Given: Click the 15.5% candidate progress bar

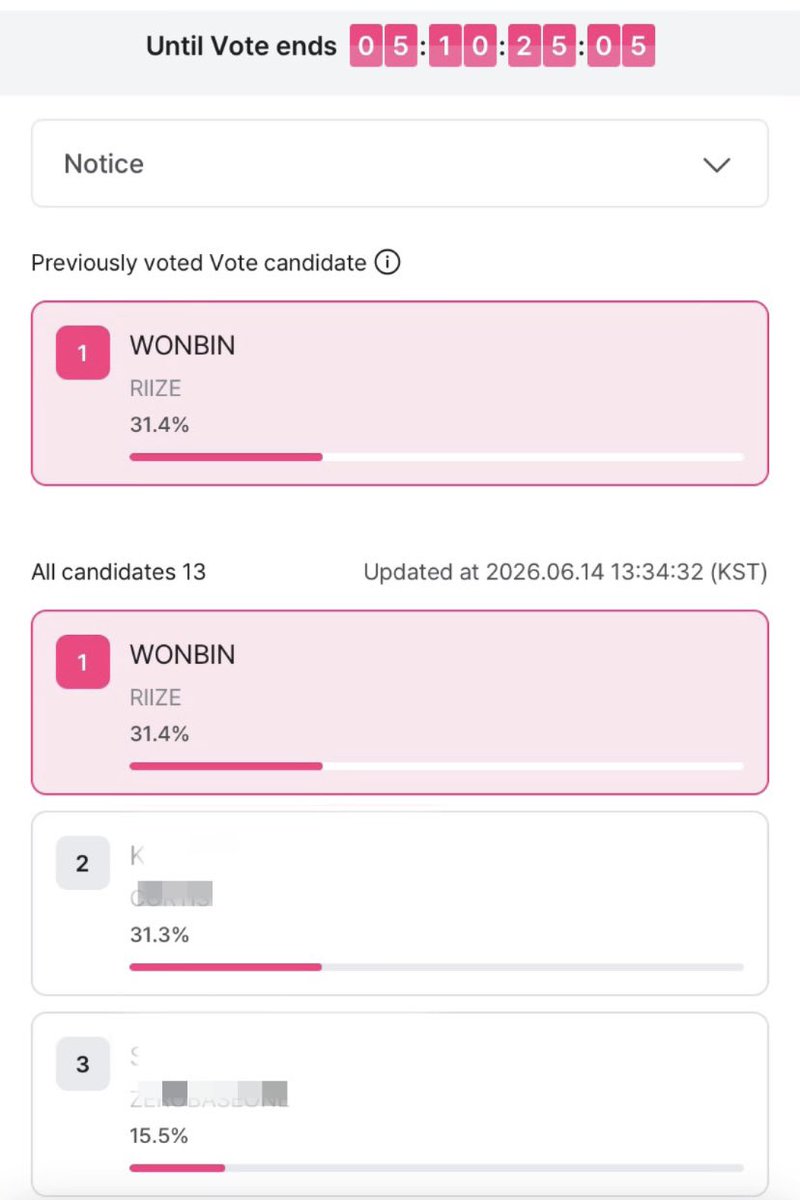Looking at the screenshot, I should (x=437, y=1167).
